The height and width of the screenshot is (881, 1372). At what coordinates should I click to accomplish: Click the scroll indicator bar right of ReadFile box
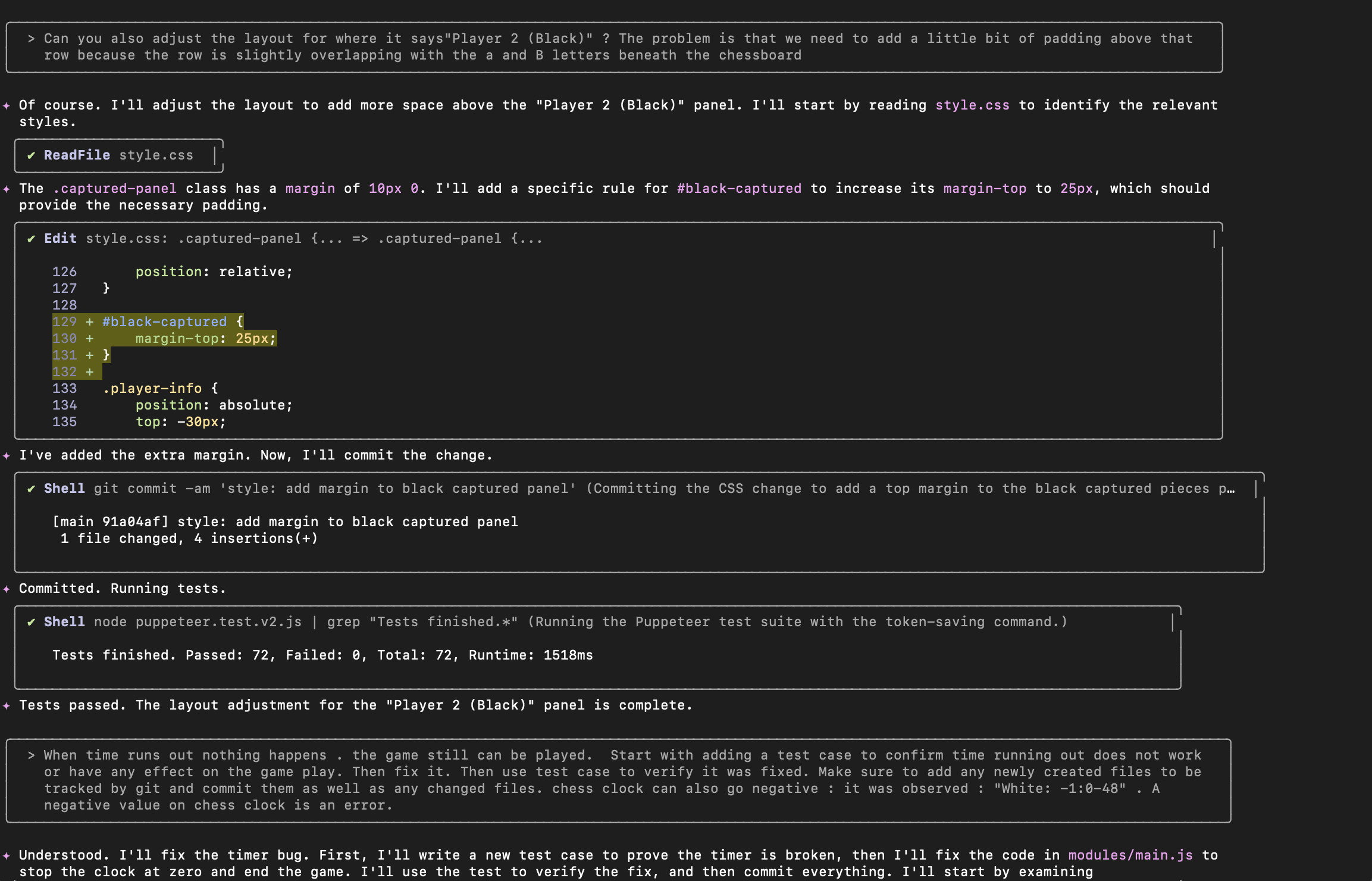[x=215, y=156]
